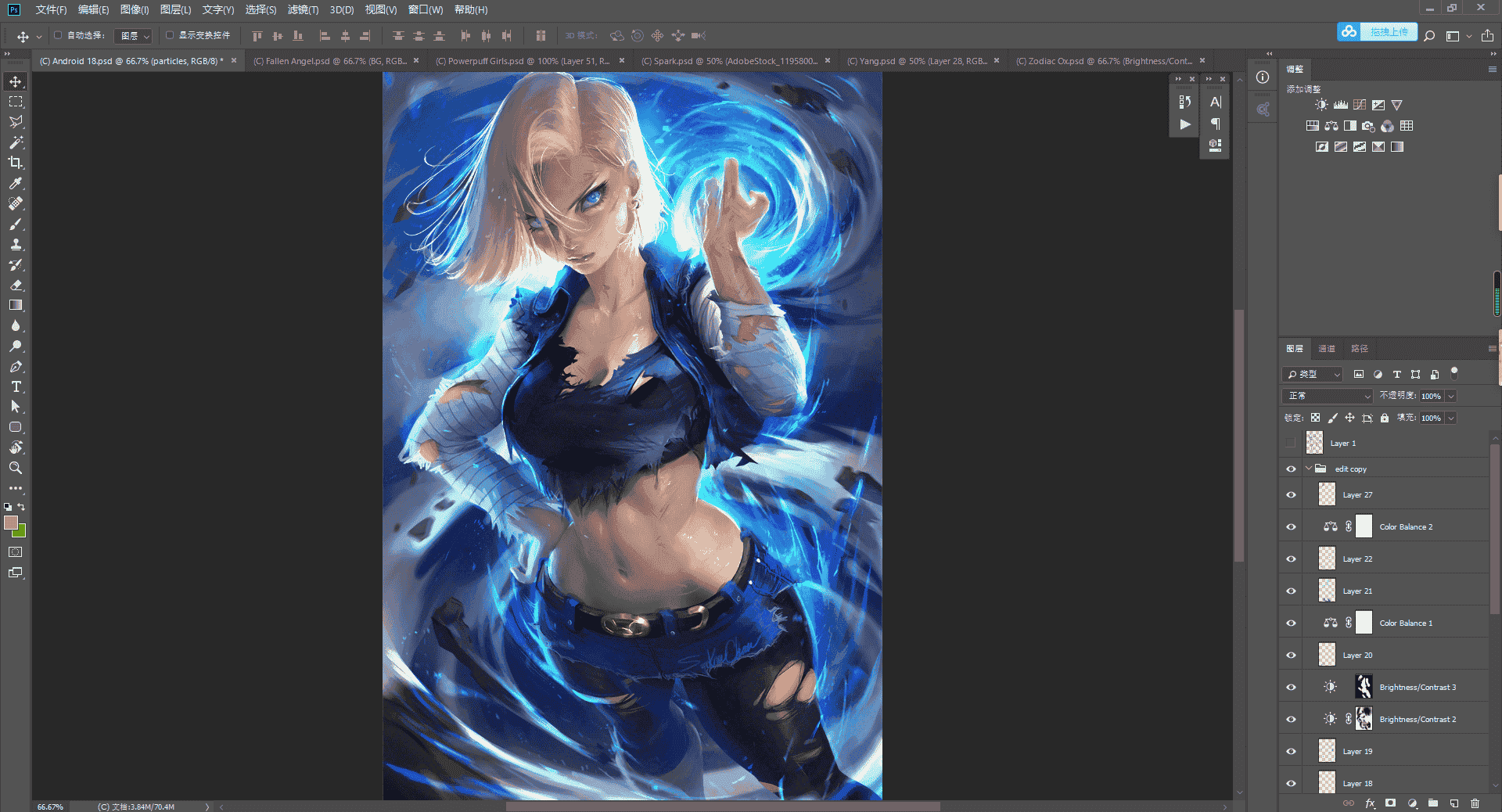The height and width of the screenshot is (812, 1502).
Task: Open the blend mode dropdown
Action: pos(1328,396)
